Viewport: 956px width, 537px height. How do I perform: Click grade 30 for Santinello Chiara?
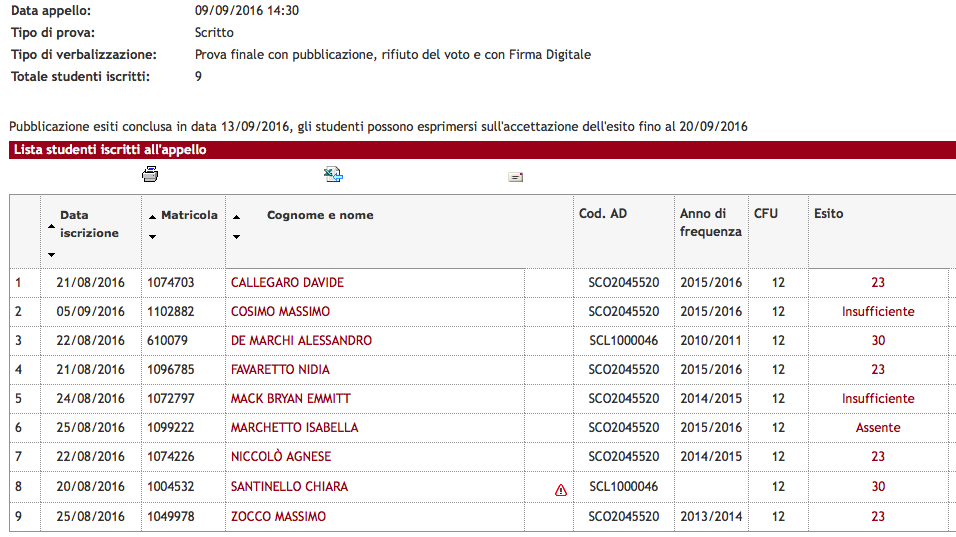[878, 486]
